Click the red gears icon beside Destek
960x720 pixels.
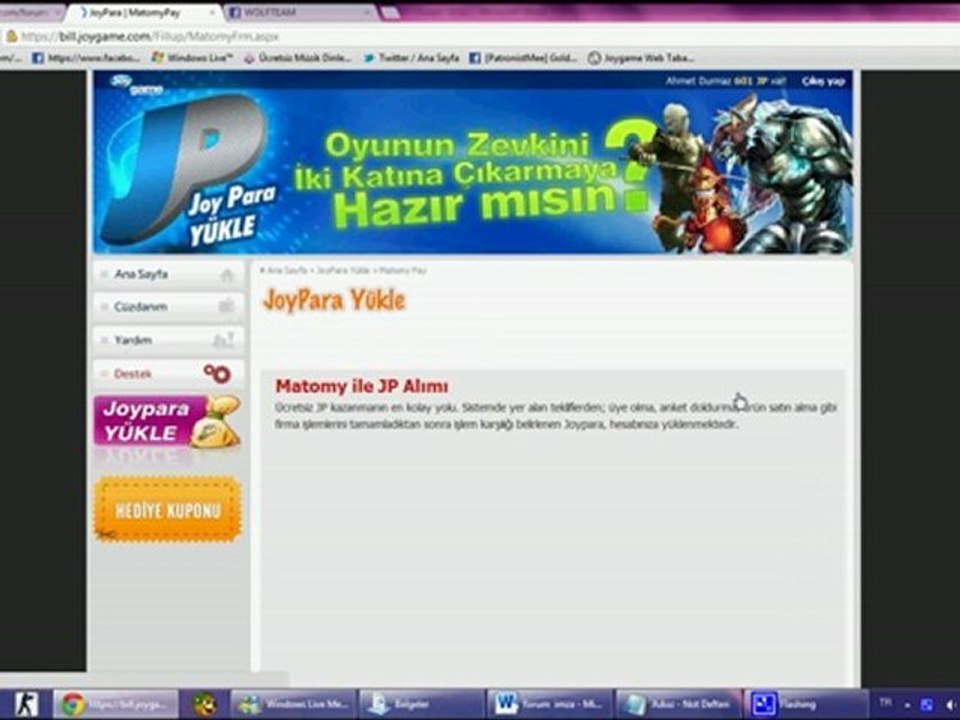coord(217,373)
